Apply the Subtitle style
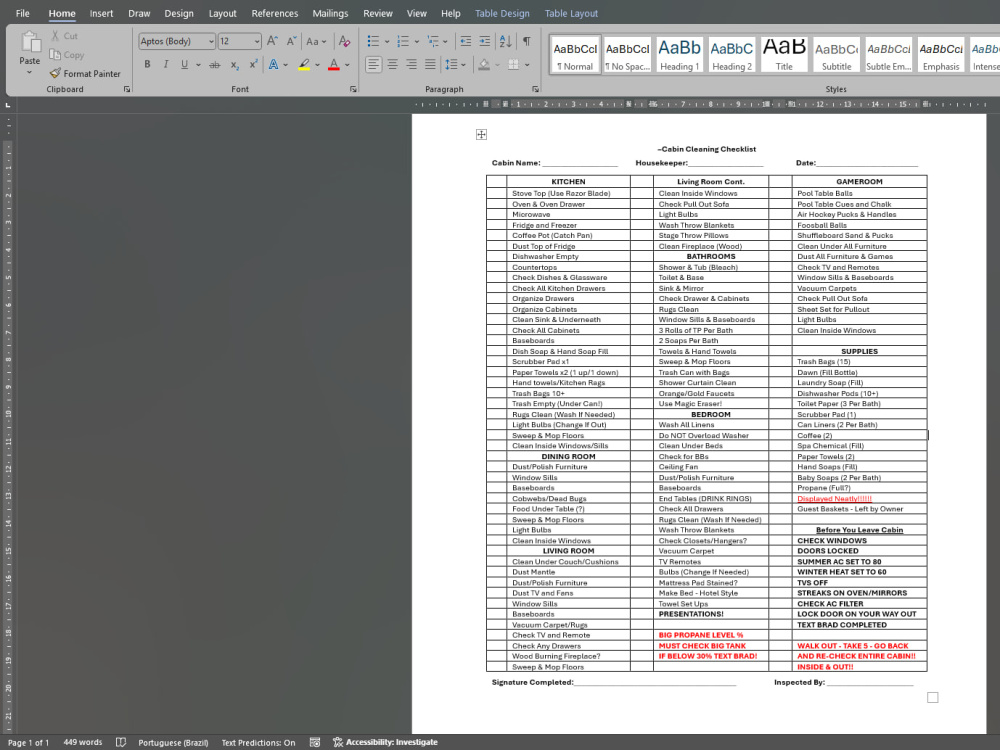 (x=837, y=54)
